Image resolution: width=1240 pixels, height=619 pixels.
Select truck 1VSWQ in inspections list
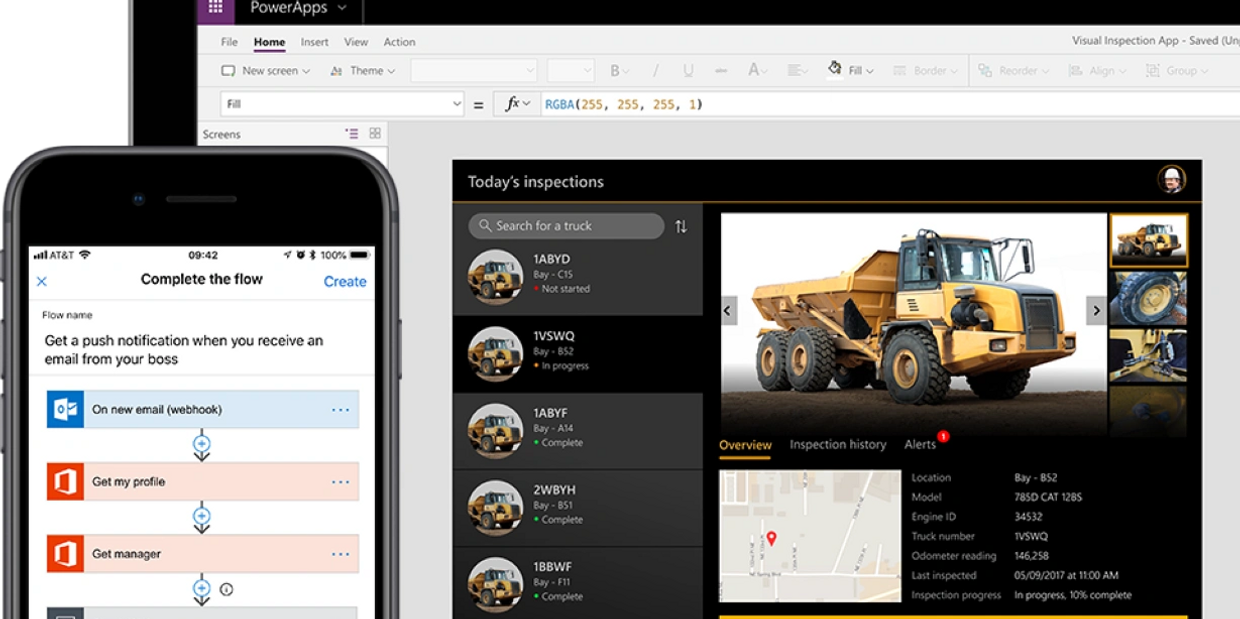[x=578, y=354]
